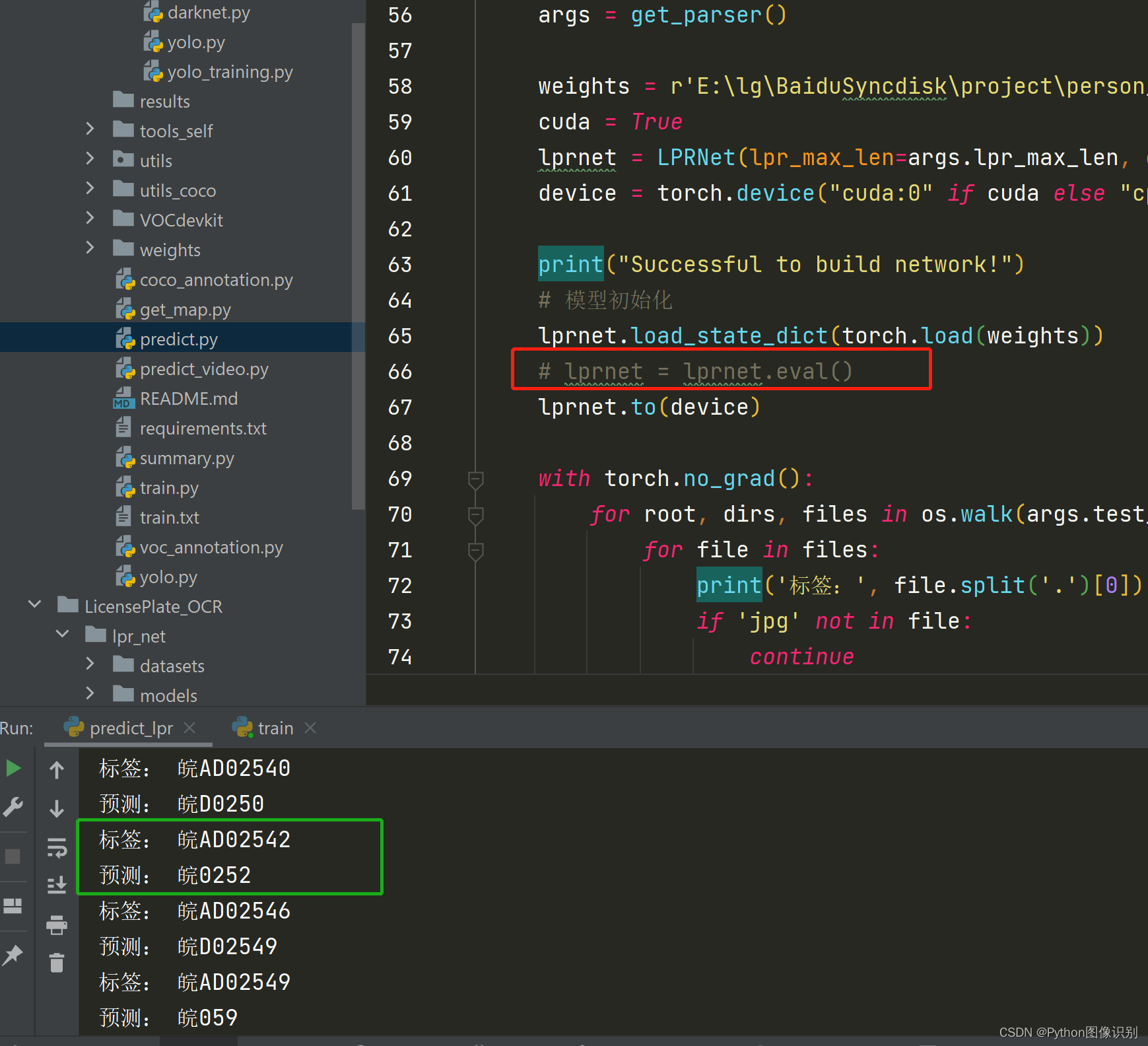Collapse the lpr_net folder

click(x=63, y=634)
